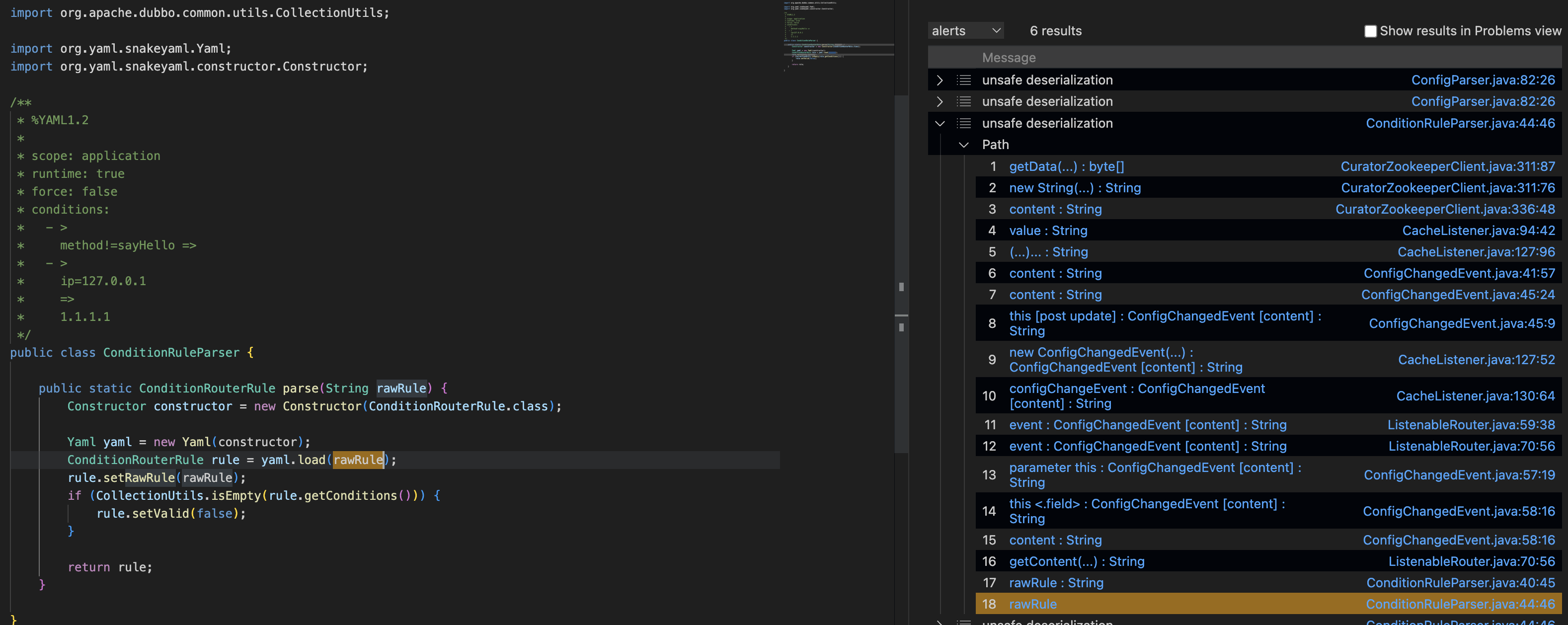This screenshot has width=1568, height=625.
Task: Open ConditionRuleParser.java:44:46 link in third result row
Action: [1460, 124]
